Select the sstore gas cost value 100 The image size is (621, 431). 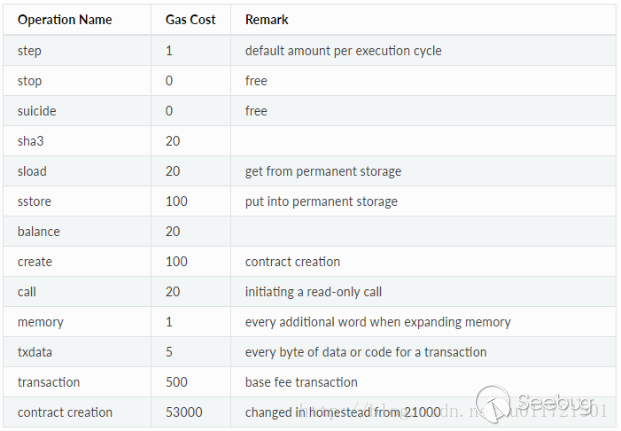pos(176,201)
